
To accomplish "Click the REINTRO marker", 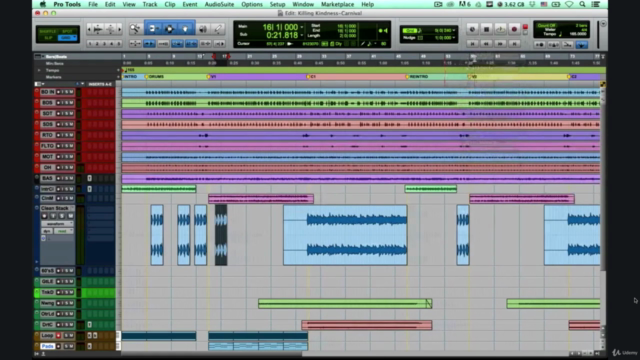I will point(417,76).
